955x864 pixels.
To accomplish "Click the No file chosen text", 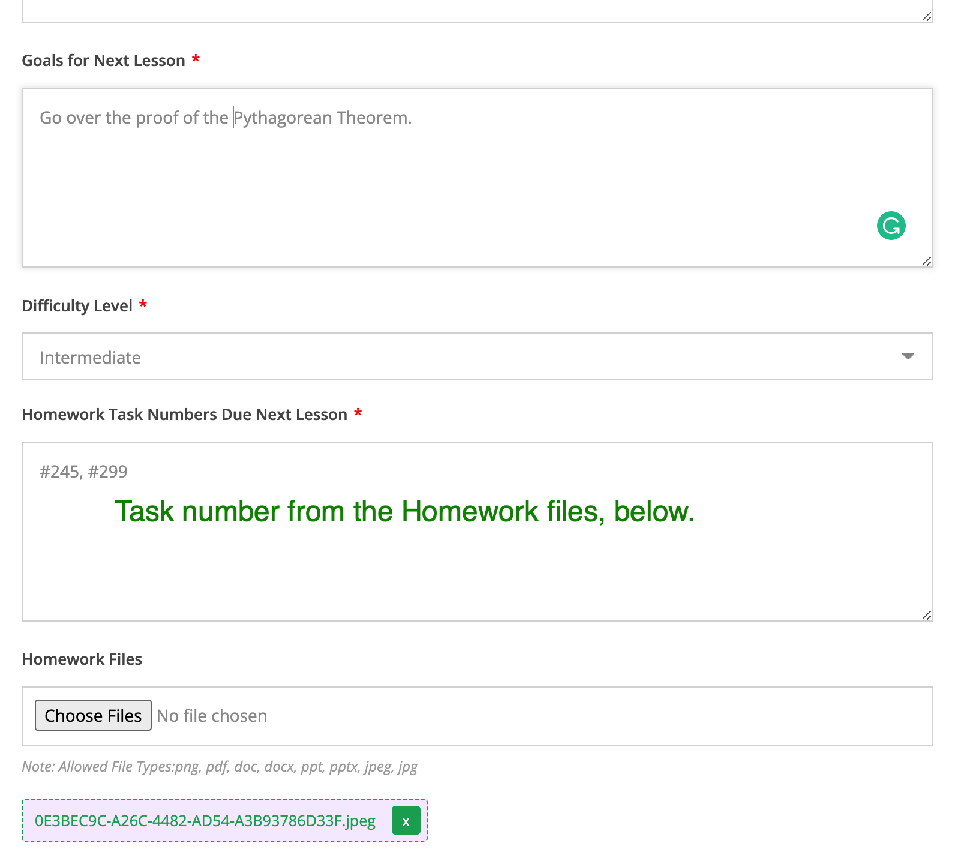I will coord(212,716).
